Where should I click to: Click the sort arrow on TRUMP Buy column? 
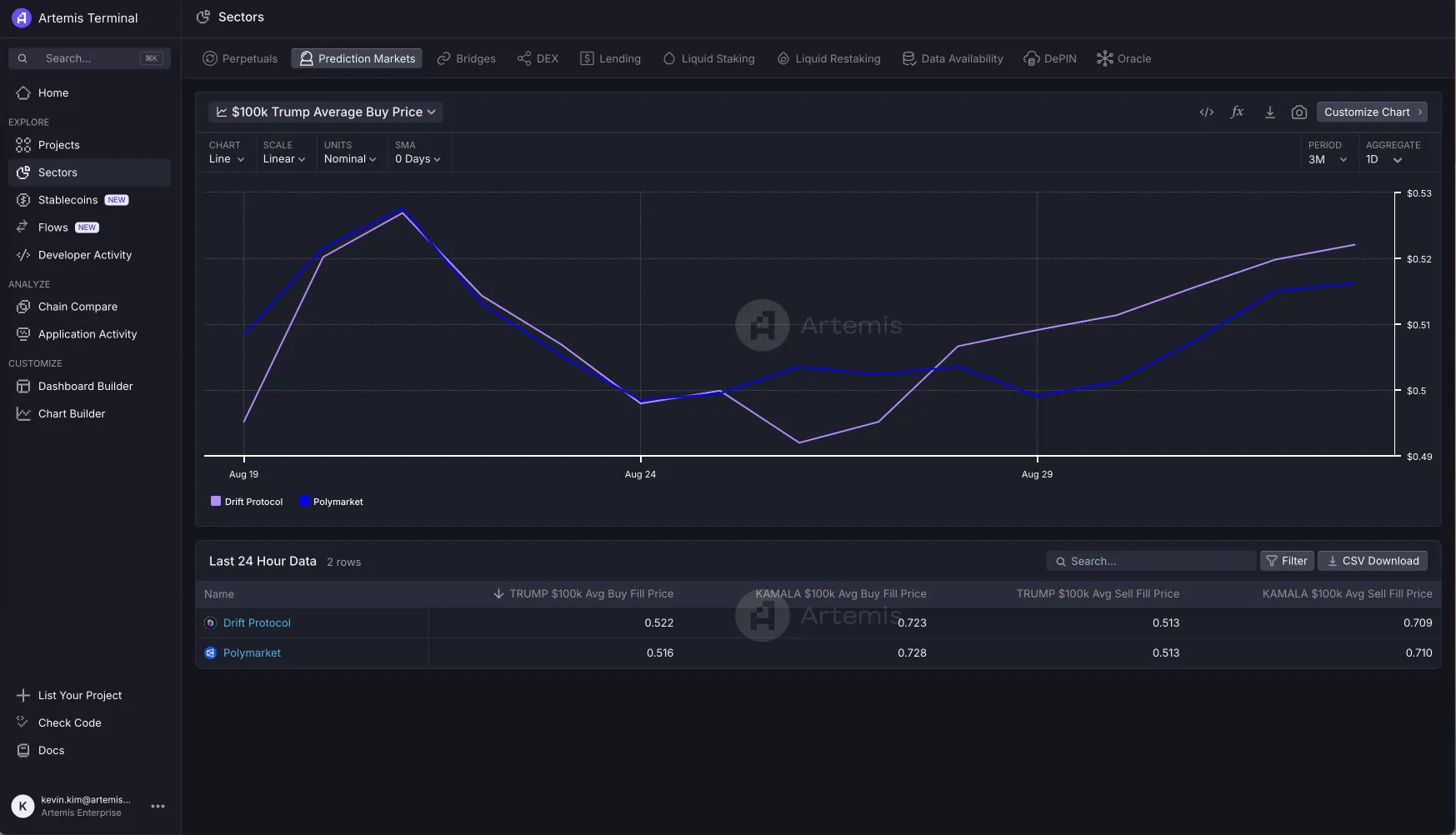[498, 593]
